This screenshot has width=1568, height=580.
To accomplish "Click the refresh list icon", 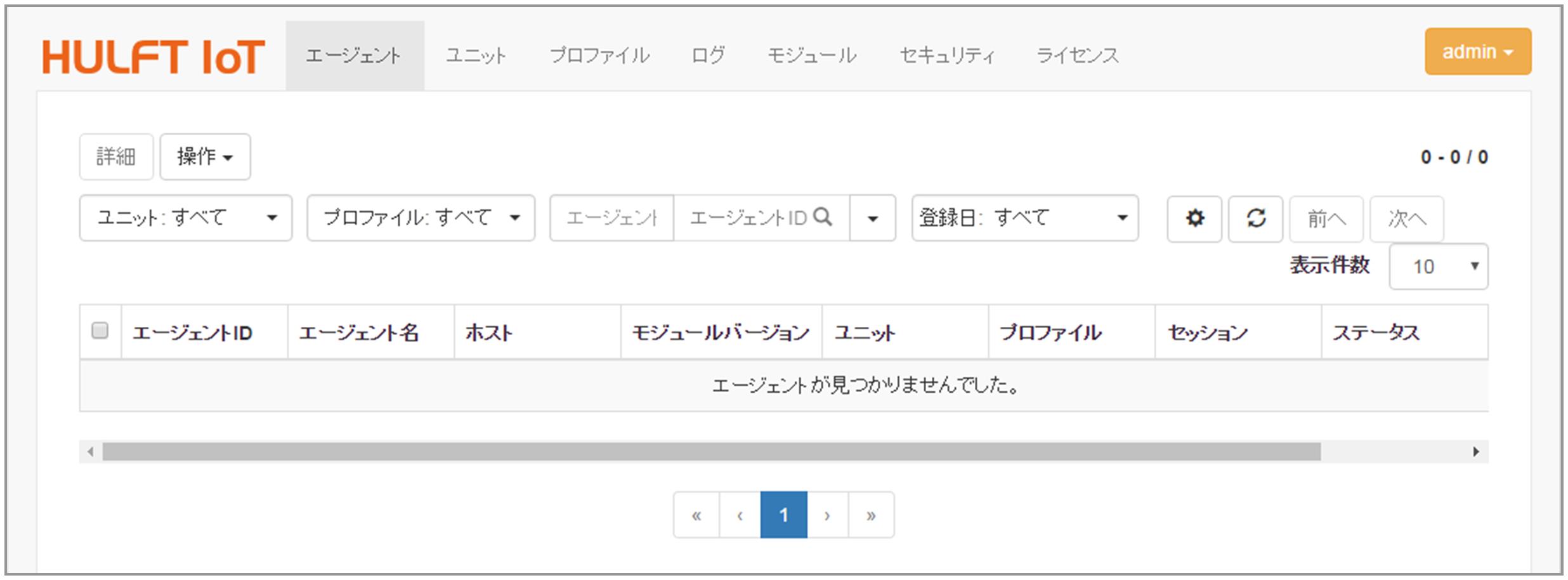I will click(1256, 219).
